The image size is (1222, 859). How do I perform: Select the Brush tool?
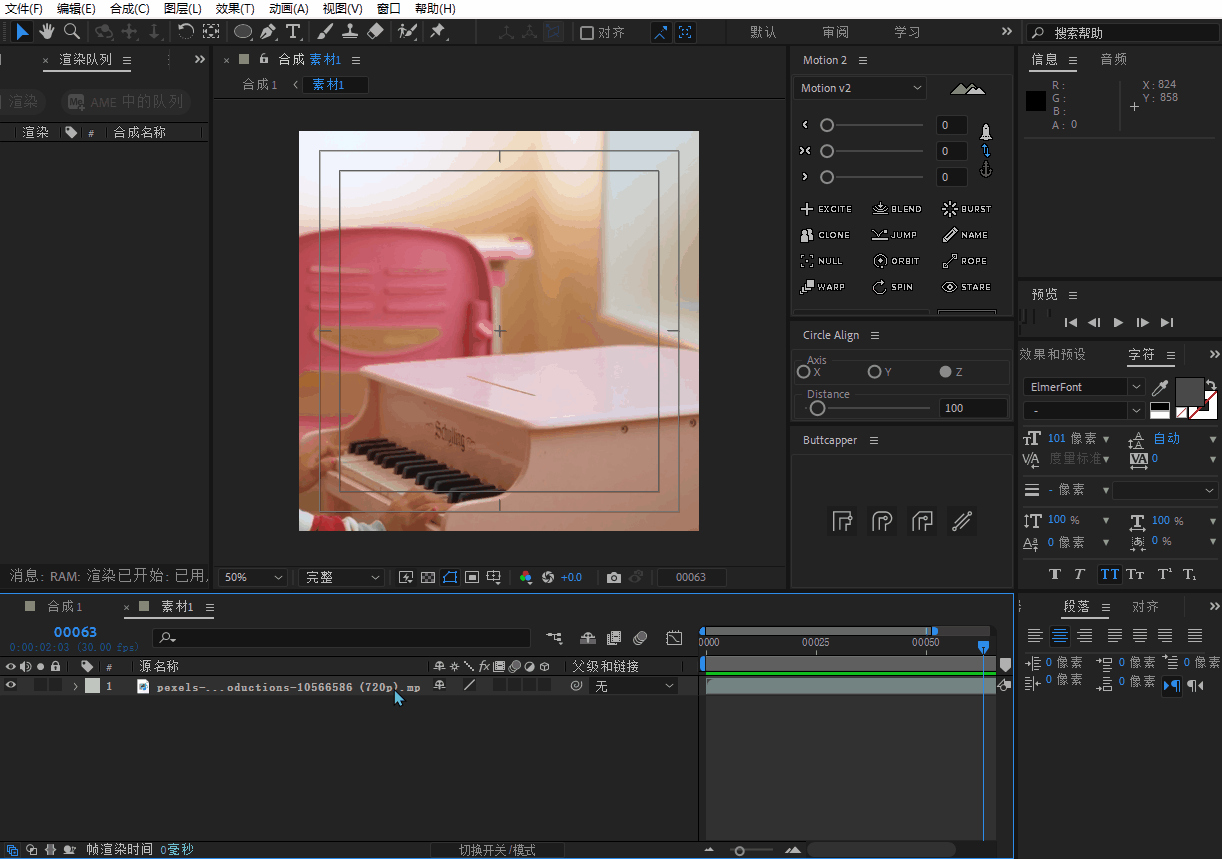point(325,32)
